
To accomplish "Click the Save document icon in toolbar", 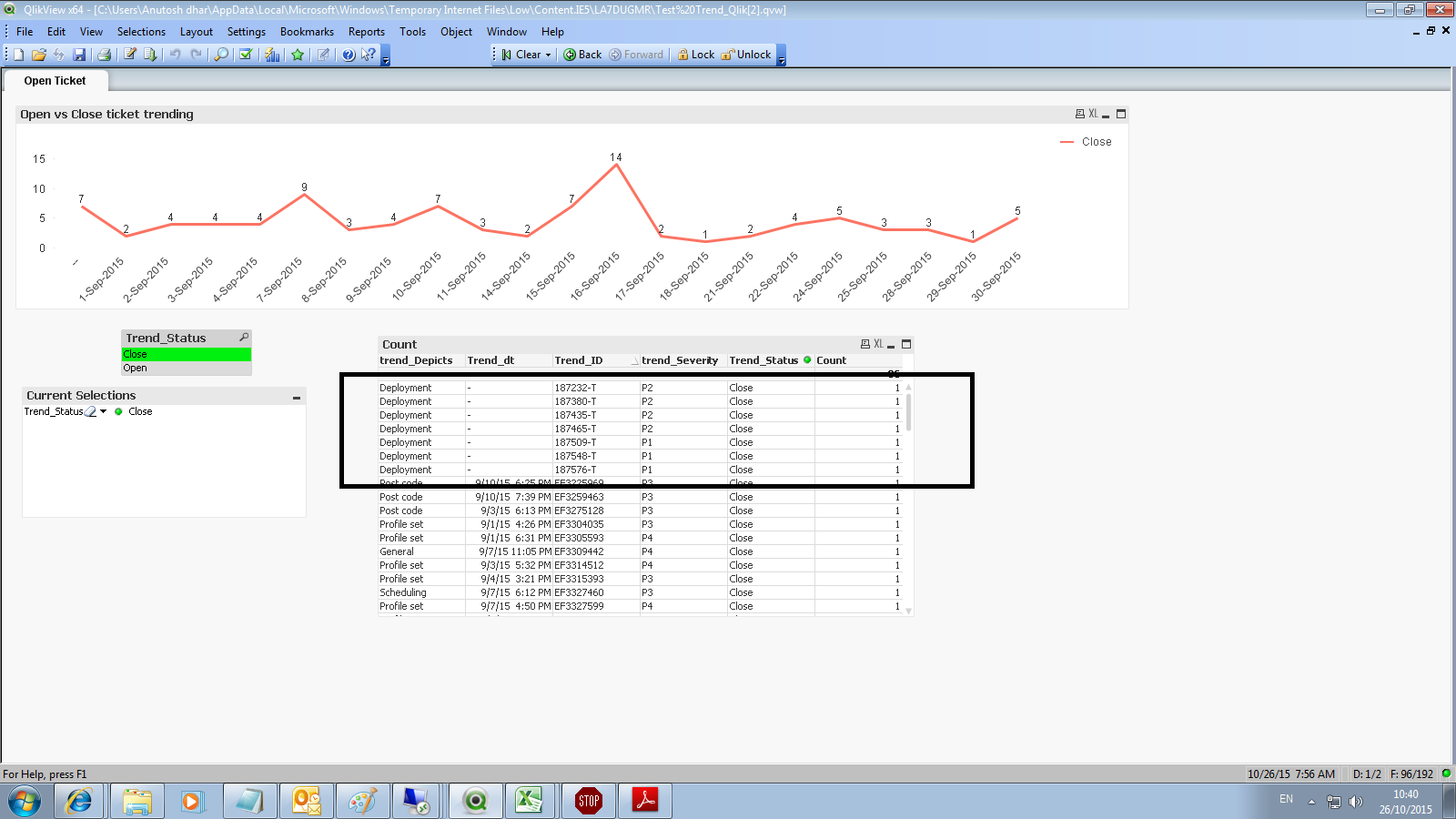I will click(79, 55).
